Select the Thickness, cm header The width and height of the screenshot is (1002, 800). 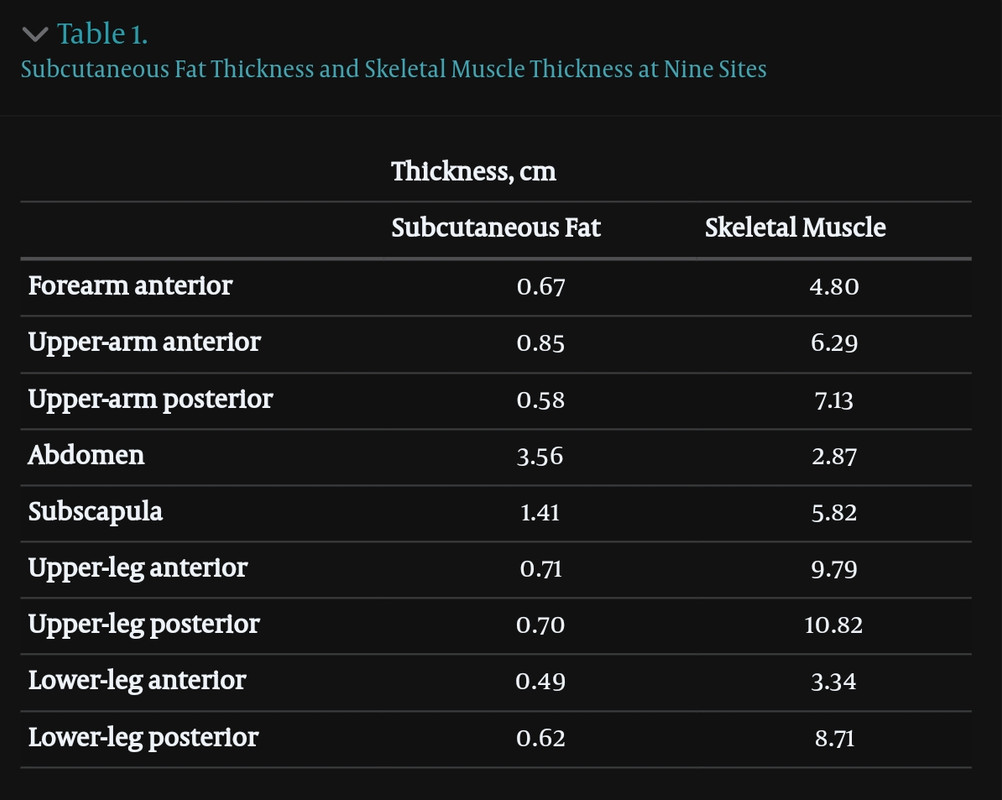[x=474, y=171]
